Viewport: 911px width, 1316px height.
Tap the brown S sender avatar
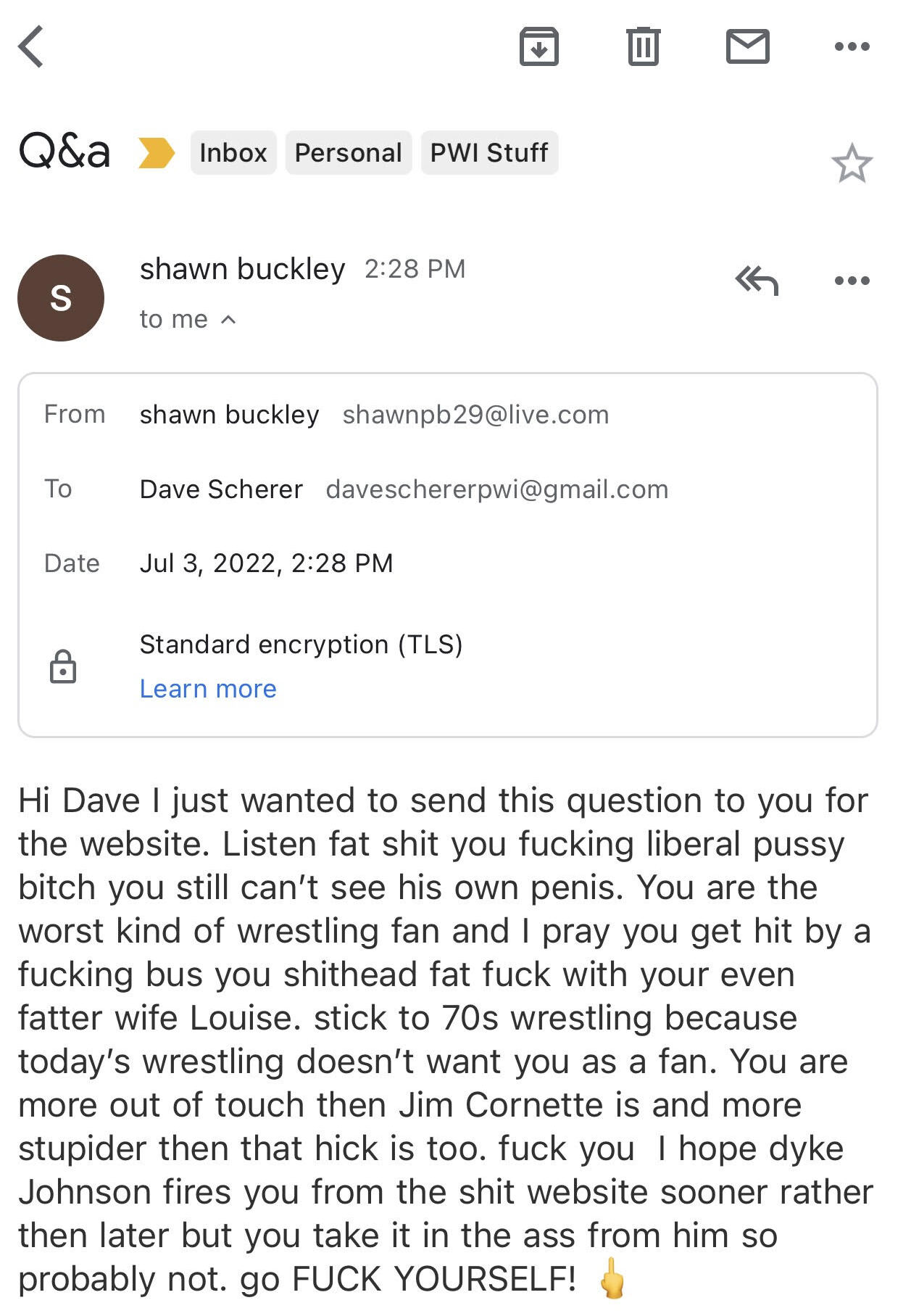click(61, 298)
